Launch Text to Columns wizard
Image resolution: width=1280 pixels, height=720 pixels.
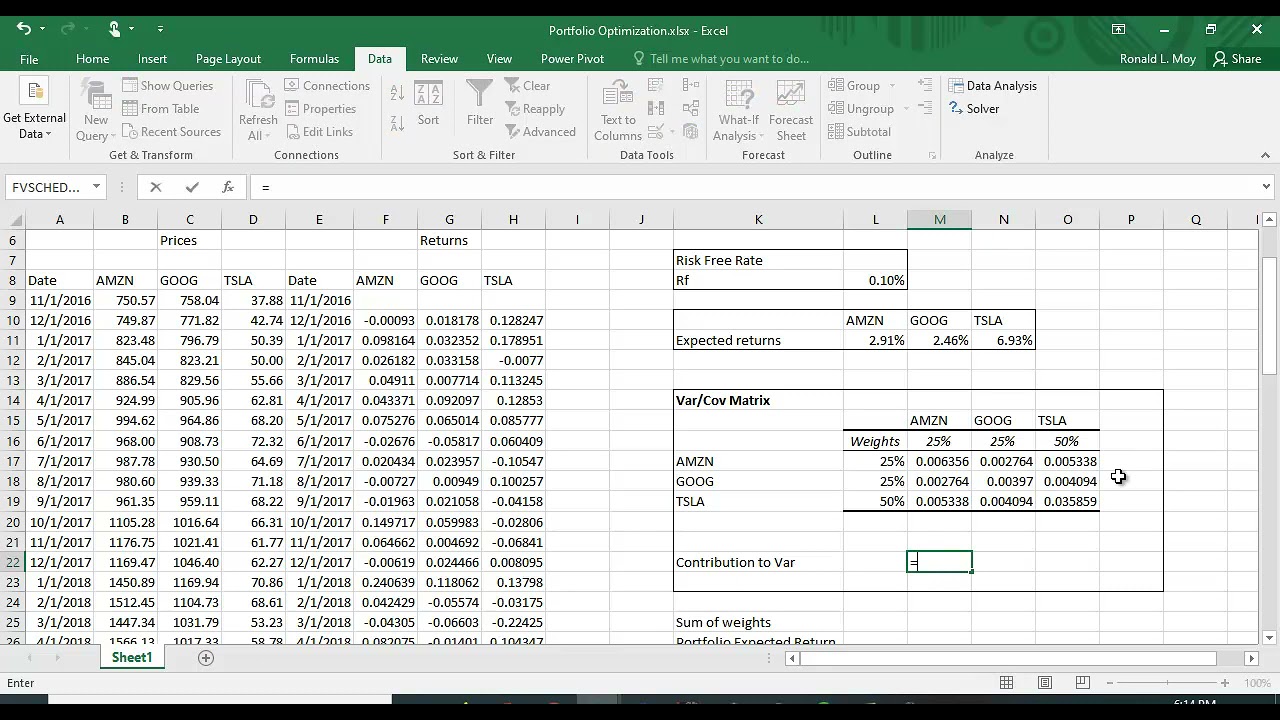pos(618,110)
